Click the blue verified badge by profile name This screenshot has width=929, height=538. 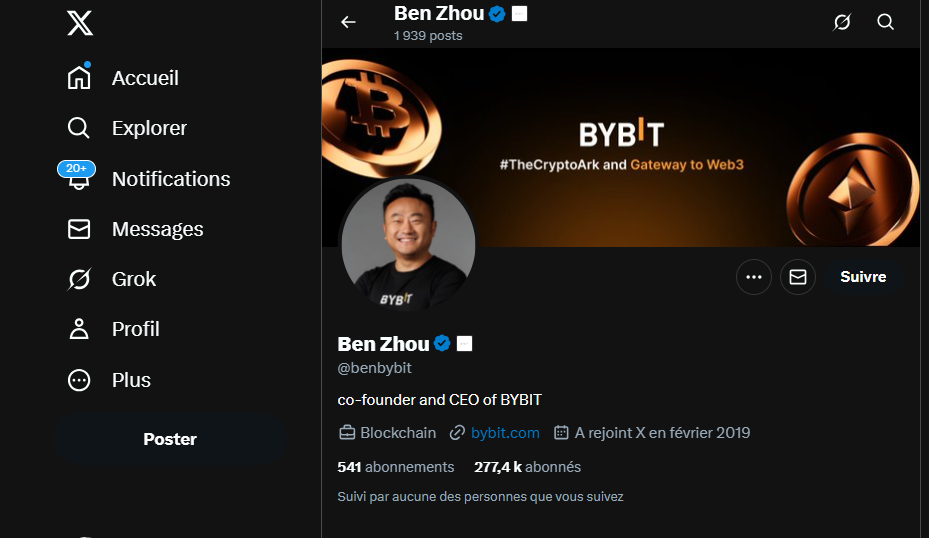442,344
